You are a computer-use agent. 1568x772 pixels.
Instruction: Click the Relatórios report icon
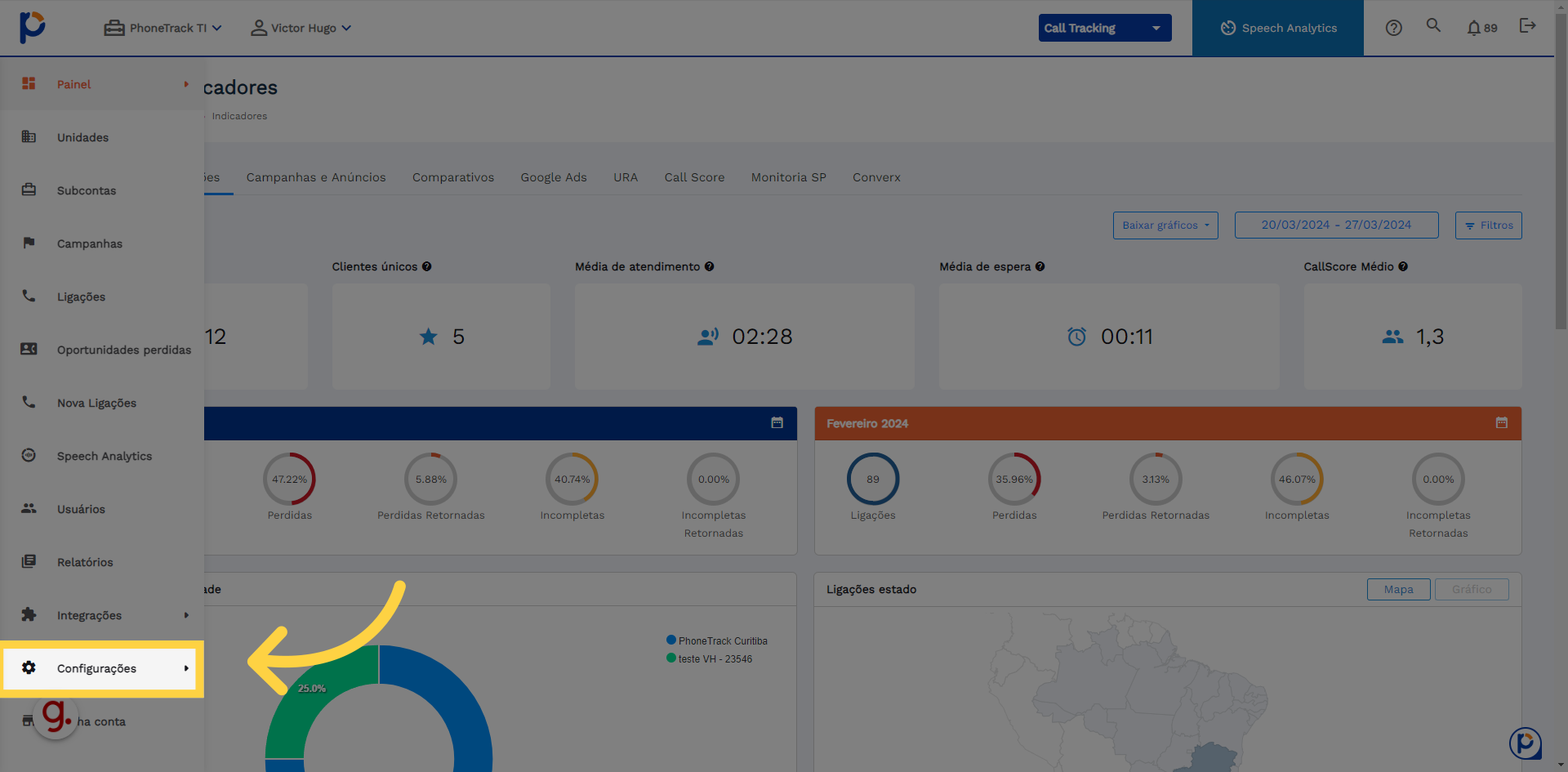tap(29, 561)
